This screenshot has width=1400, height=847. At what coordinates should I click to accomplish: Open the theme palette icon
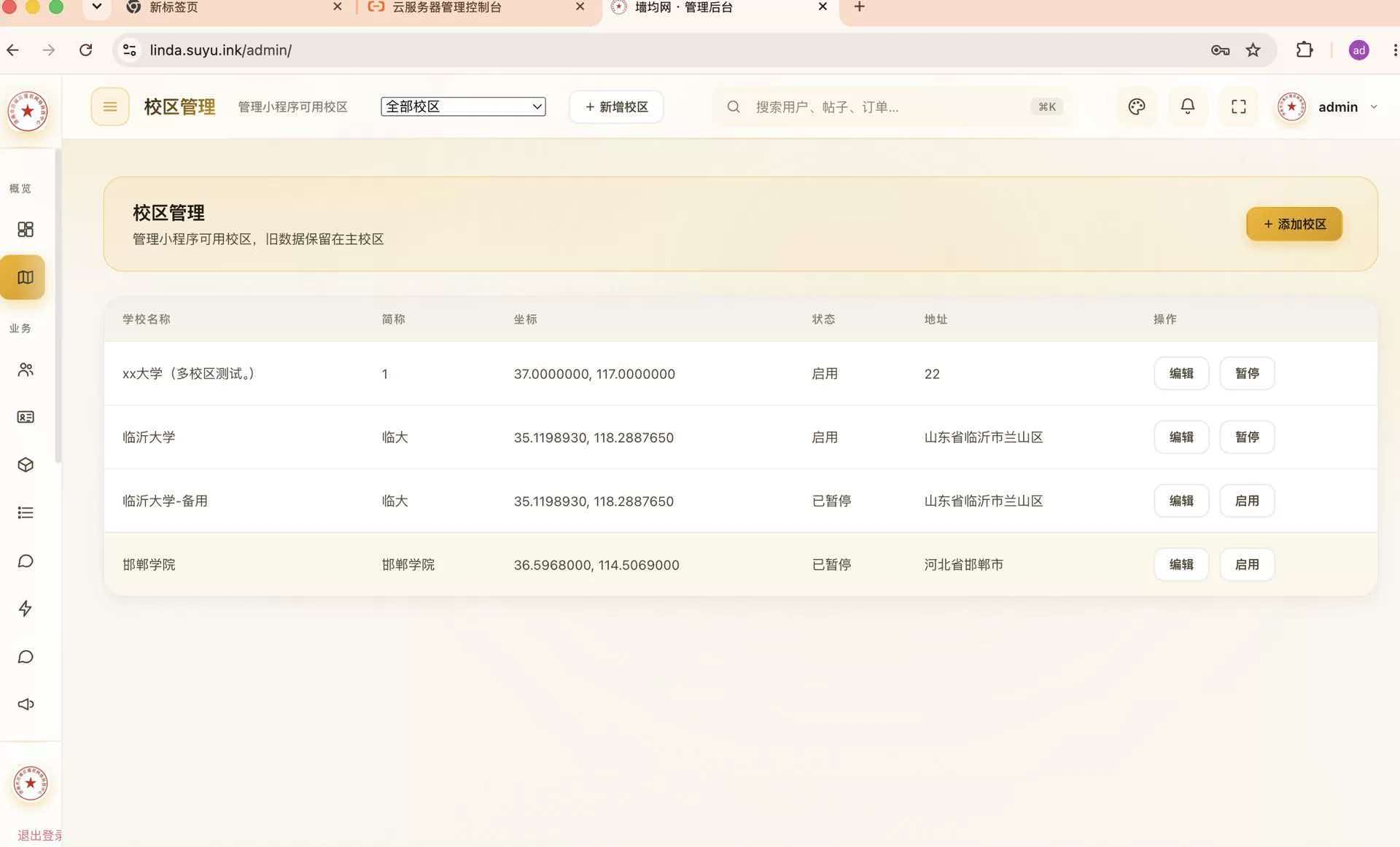coord(1136,106)
